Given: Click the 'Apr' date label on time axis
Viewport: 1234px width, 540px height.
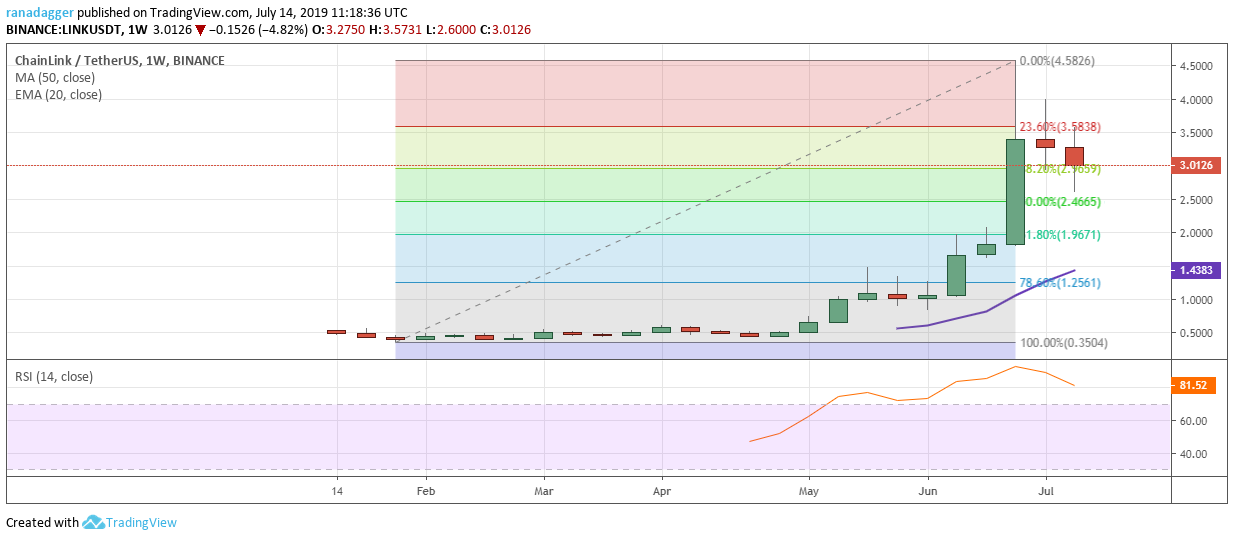Looking at the screenshot, I should pos(661,492).
